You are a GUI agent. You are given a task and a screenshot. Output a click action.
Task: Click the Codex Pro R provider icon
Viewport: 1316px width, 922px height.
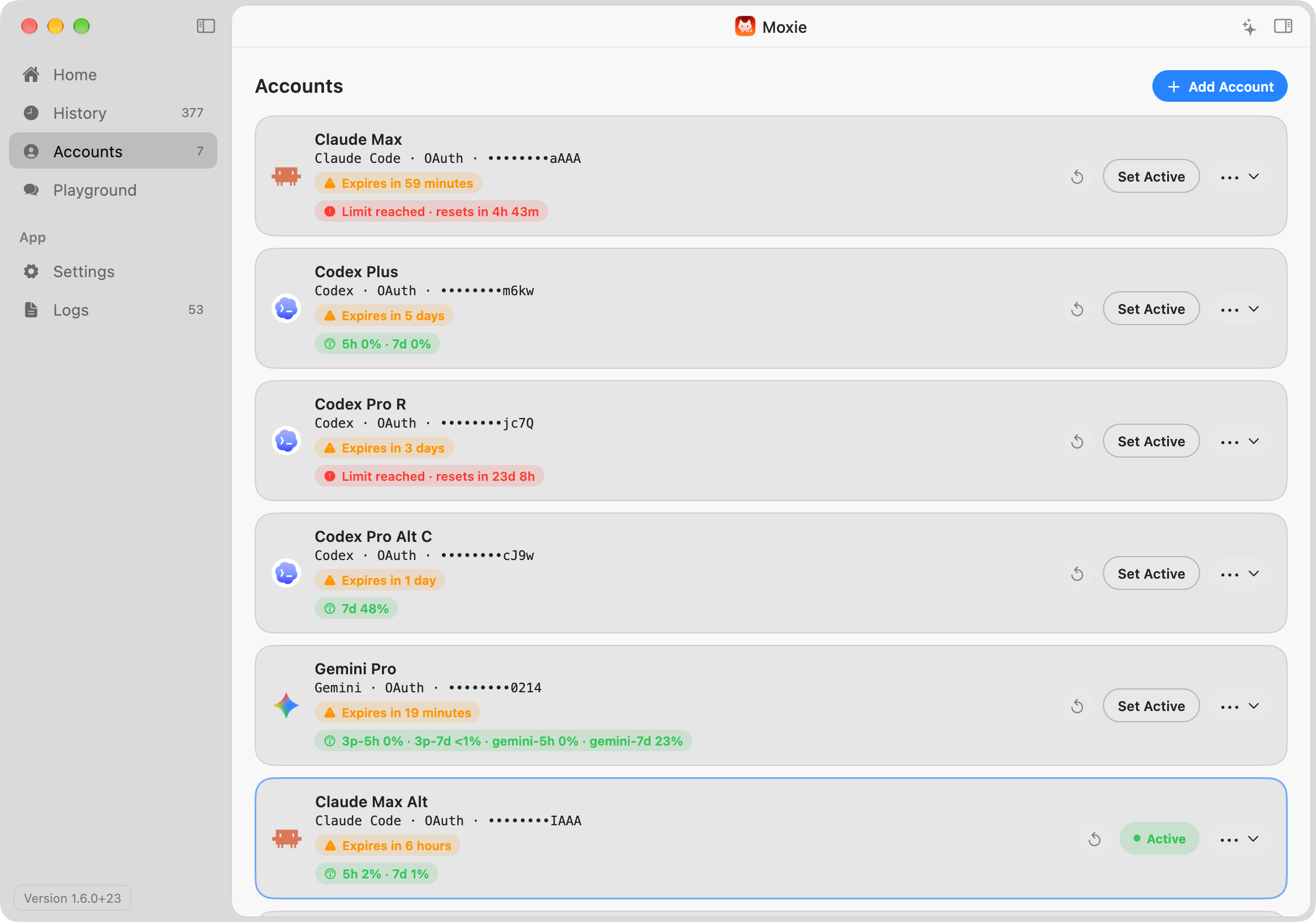(286, 441)
